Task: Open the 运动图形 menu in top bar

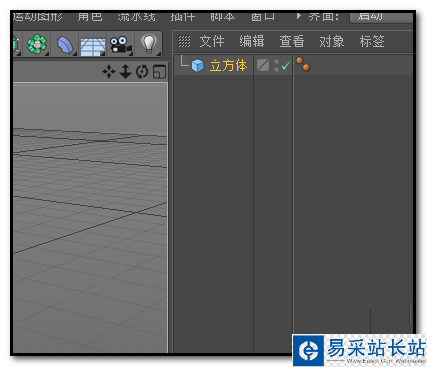Action: pos(38,16)
